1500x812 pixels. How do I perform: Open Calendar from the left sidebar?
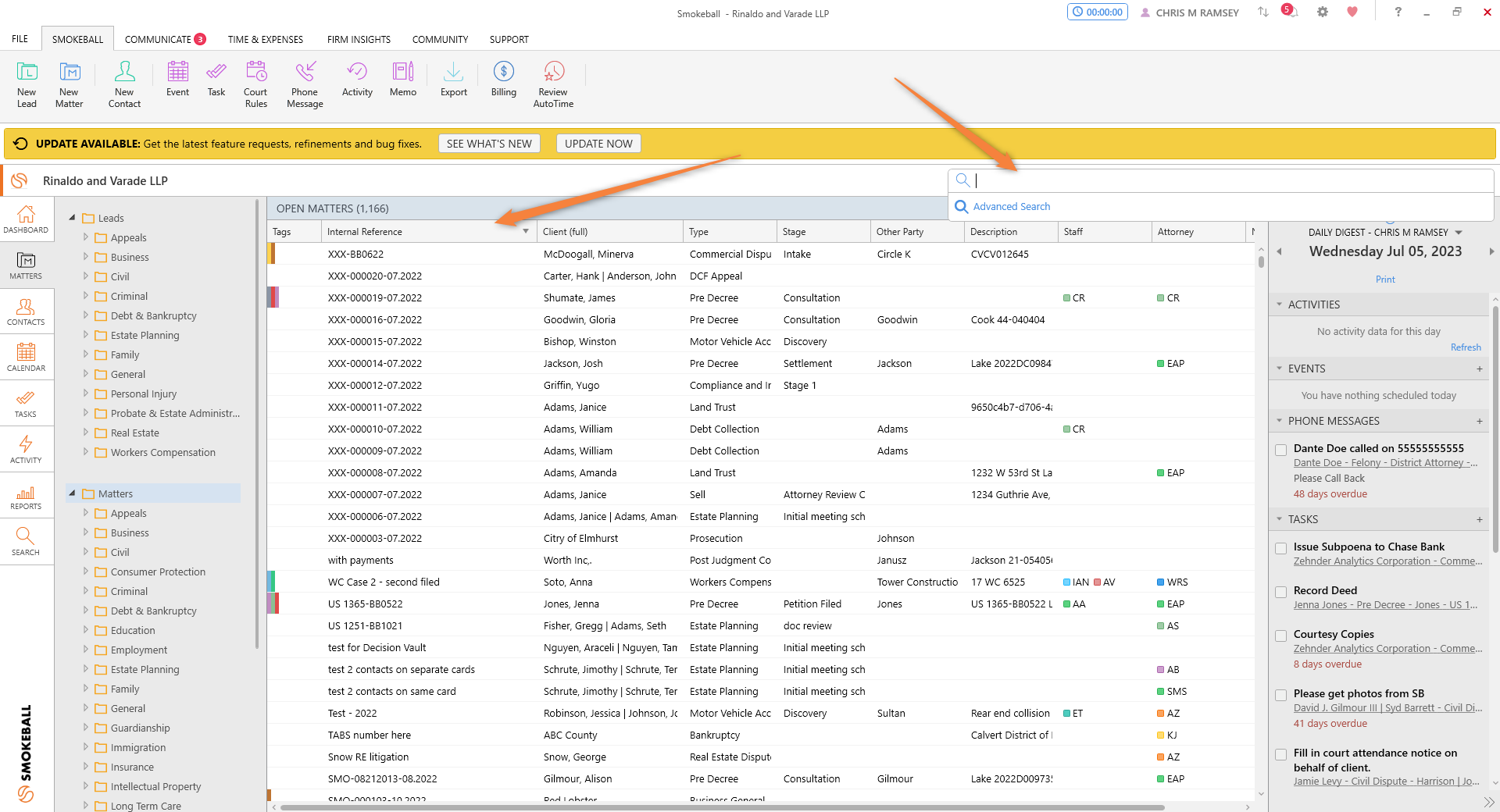pos(26,357)
